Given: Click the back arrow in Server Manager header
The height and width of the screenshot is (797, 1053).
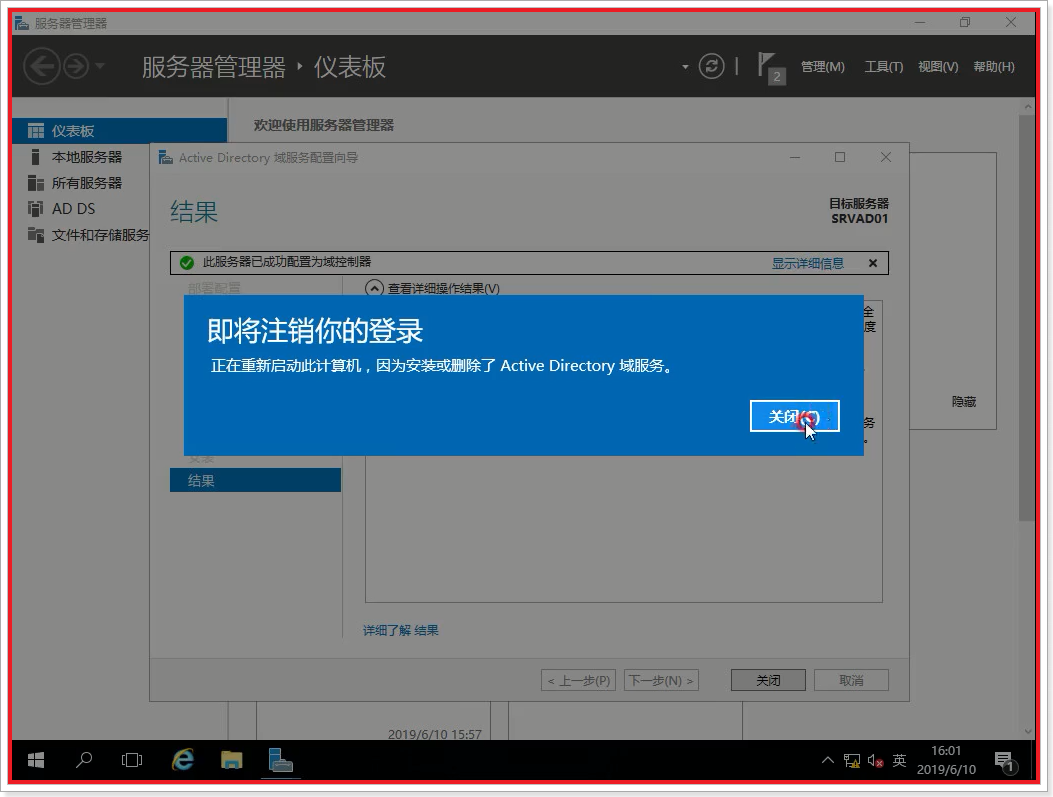Looking at the screenshot, I should click(x=42, y=66).
